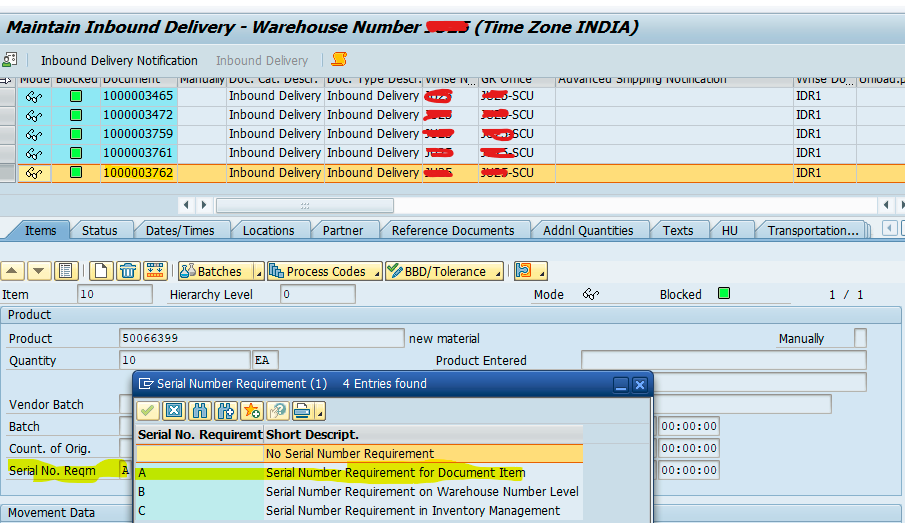This screenshot has height=523, width=905.
Task: Click document number 1000003472 cell
Action: tap(138, 115)
